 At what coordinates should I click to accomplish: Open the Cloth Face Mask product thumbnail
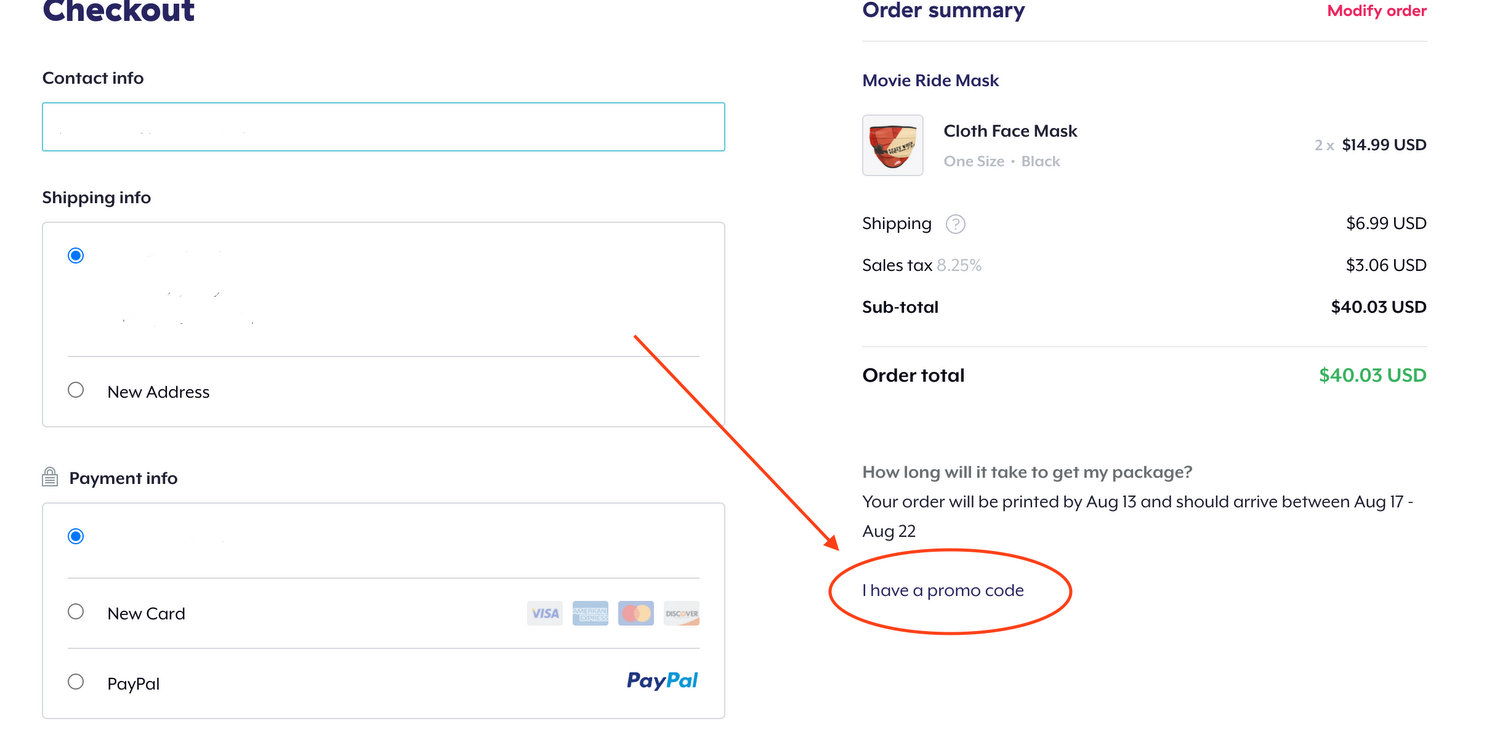point(892,145)
